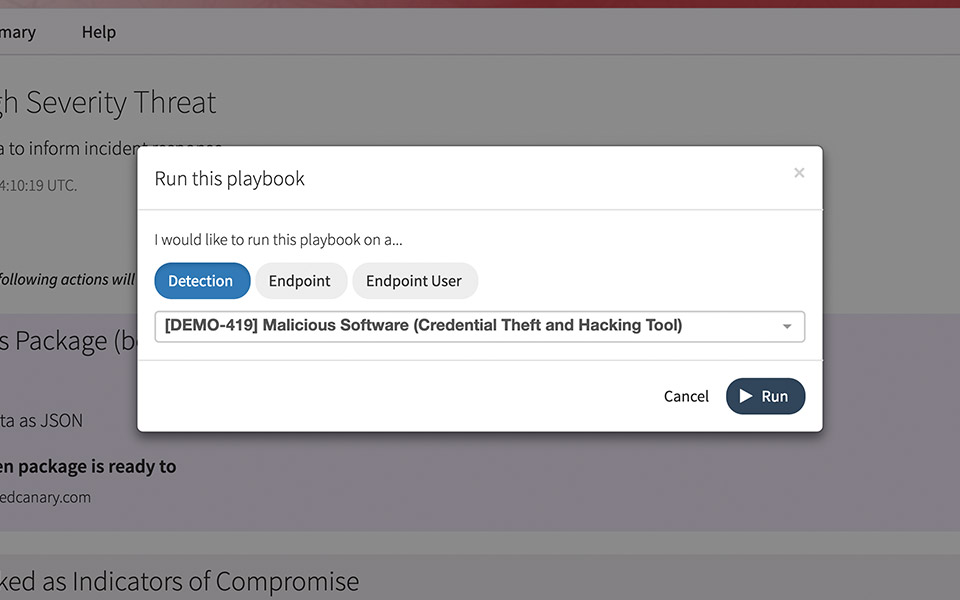This screenshot has width=960, height=600.
Task: Click the redcanary.com email link text
Action: click(x=45, y=497)
